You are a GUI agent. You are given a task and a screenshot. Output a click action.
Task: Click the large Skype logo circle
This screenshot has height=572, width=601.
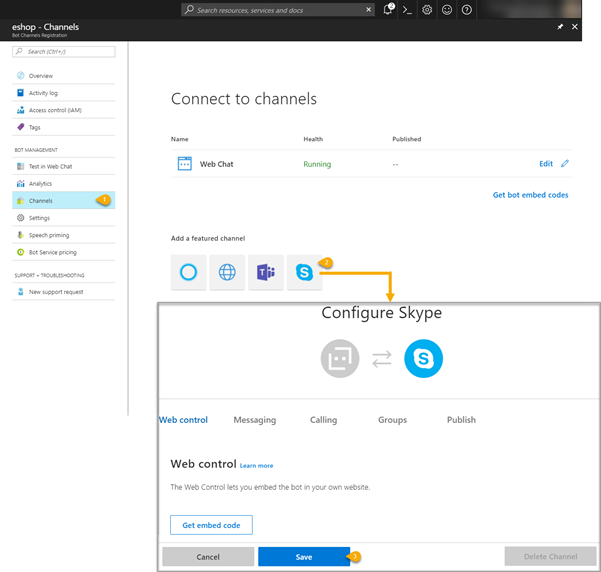[x=424, y=358]
